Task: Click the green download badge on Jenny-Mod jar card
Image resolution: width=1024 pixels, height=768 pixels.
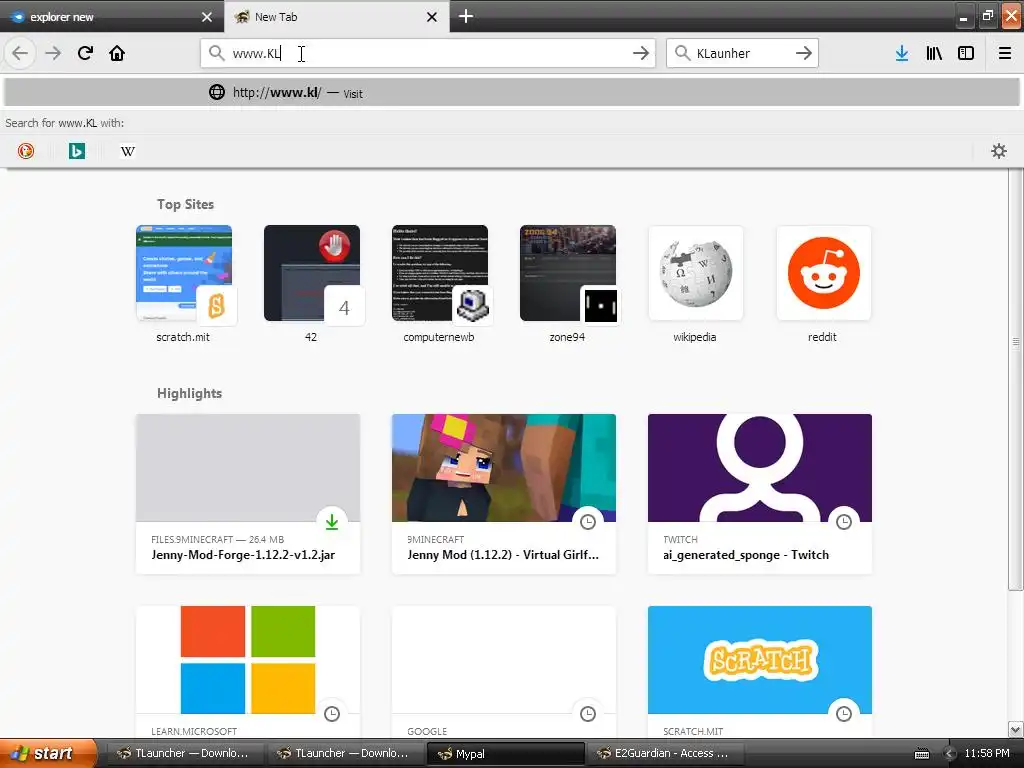Action: [332, 521]
